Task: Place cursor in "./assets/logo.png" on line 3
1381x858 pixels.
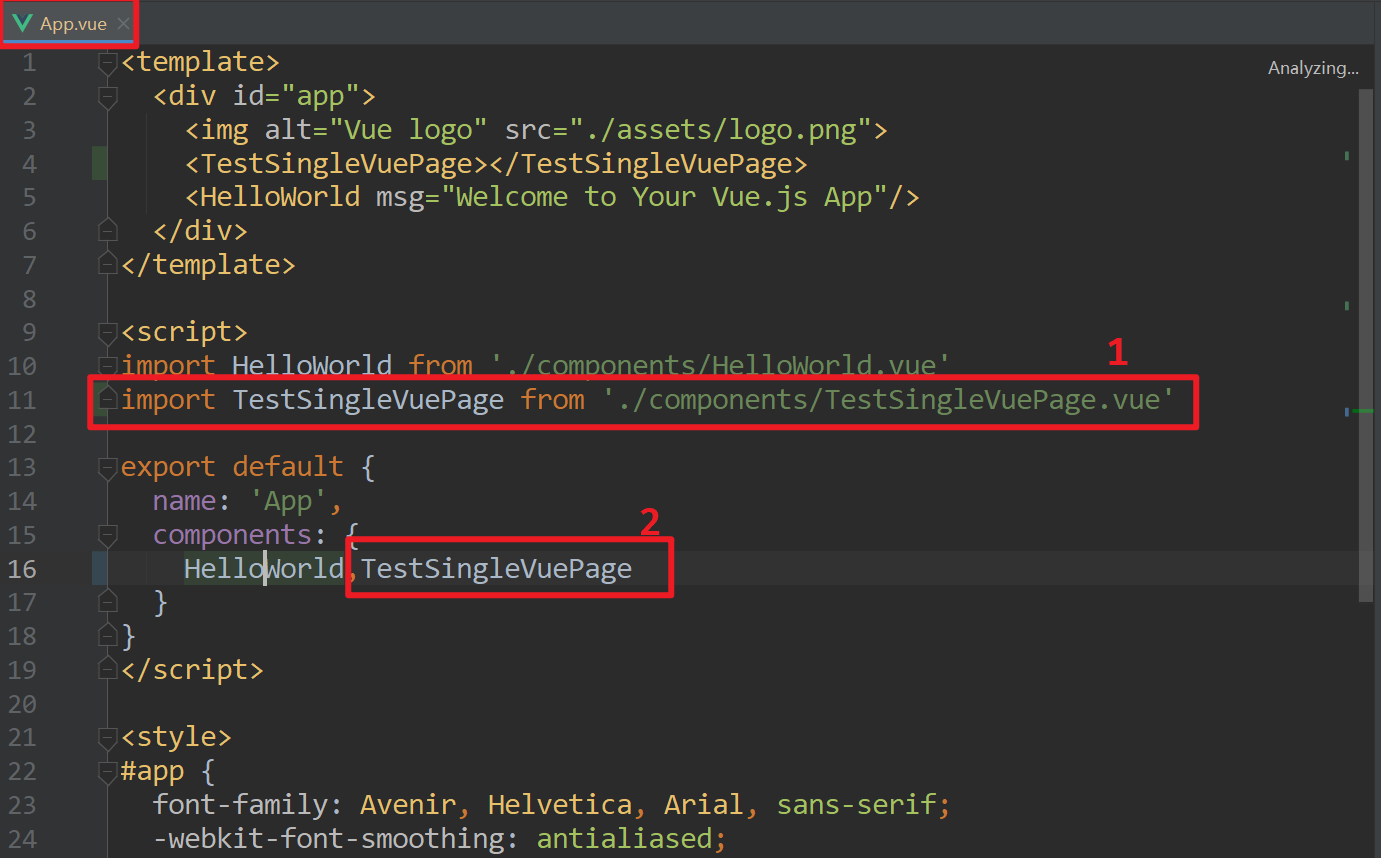Action: pyautogui.click(x=730, y=130)
